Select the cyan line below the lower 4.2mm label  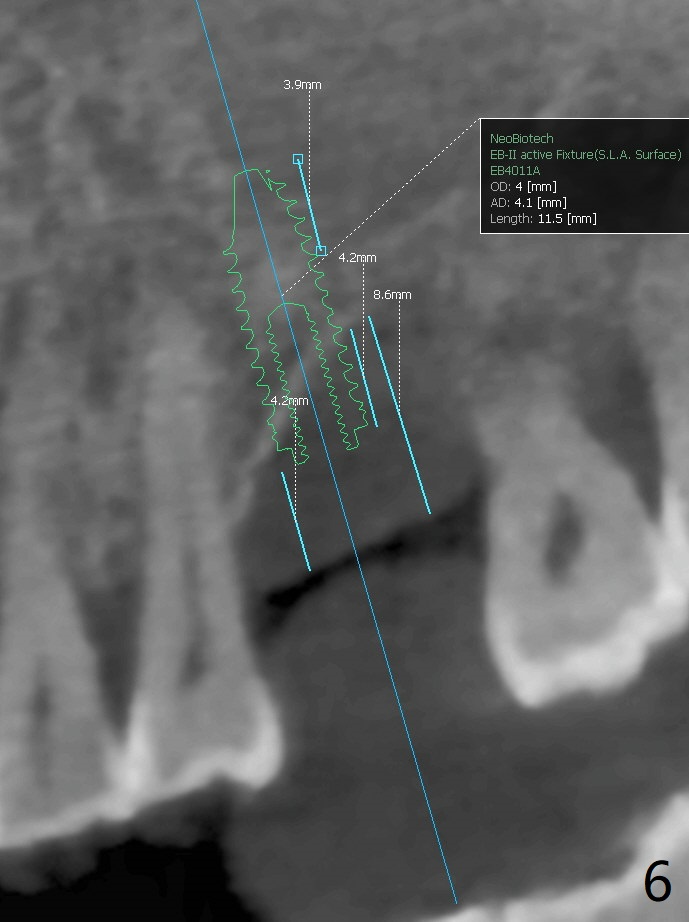(296, 521)
